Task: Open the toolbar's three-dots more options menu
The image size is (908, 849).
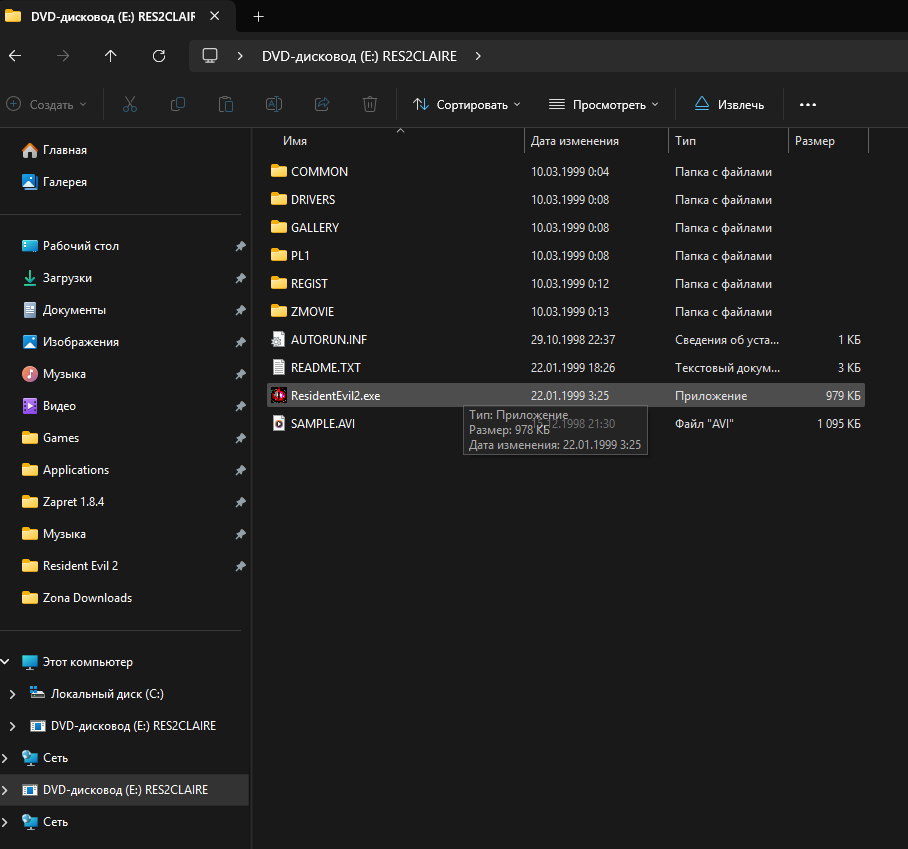Action: click(808, 105)
